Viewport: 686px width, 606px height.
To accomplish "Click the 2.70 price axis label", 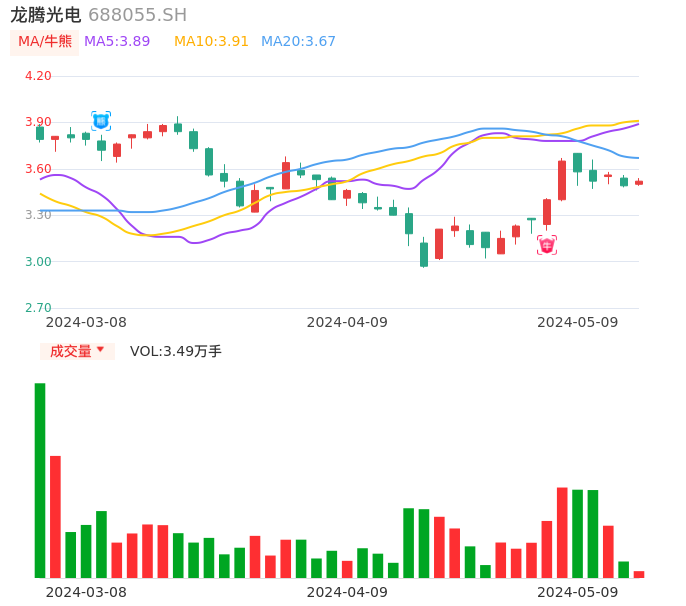I will pos(38,308).
